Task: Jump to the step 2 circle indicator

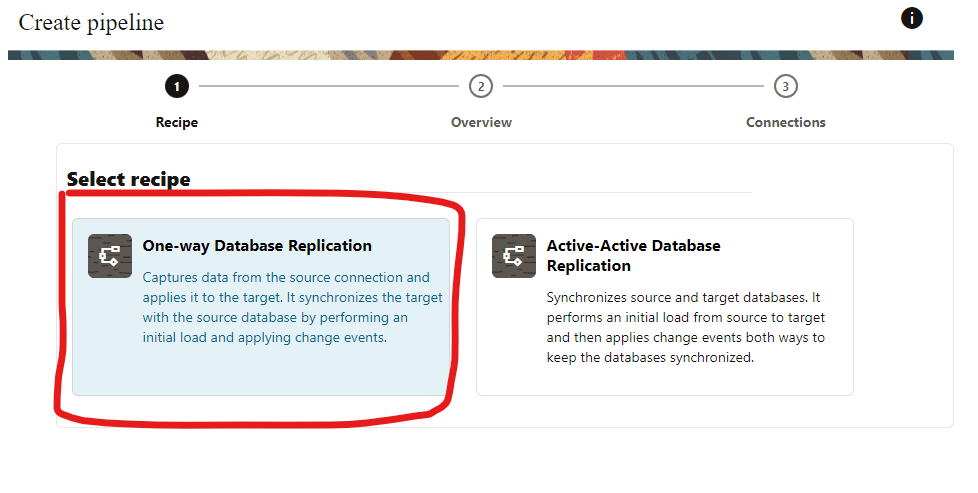Action: point(481,86)
